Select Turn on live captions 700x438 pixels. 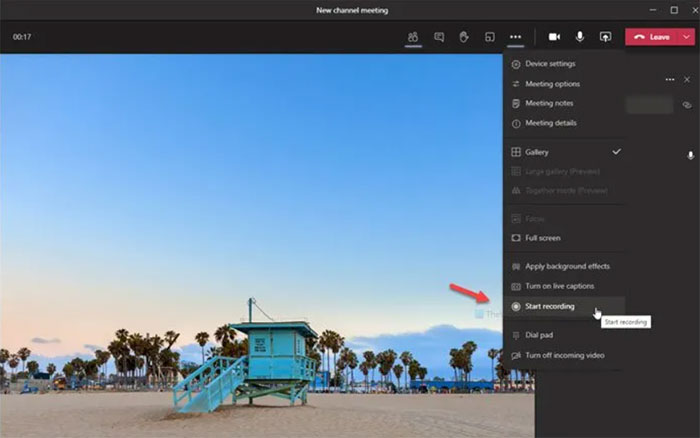[x=559, y=286]
